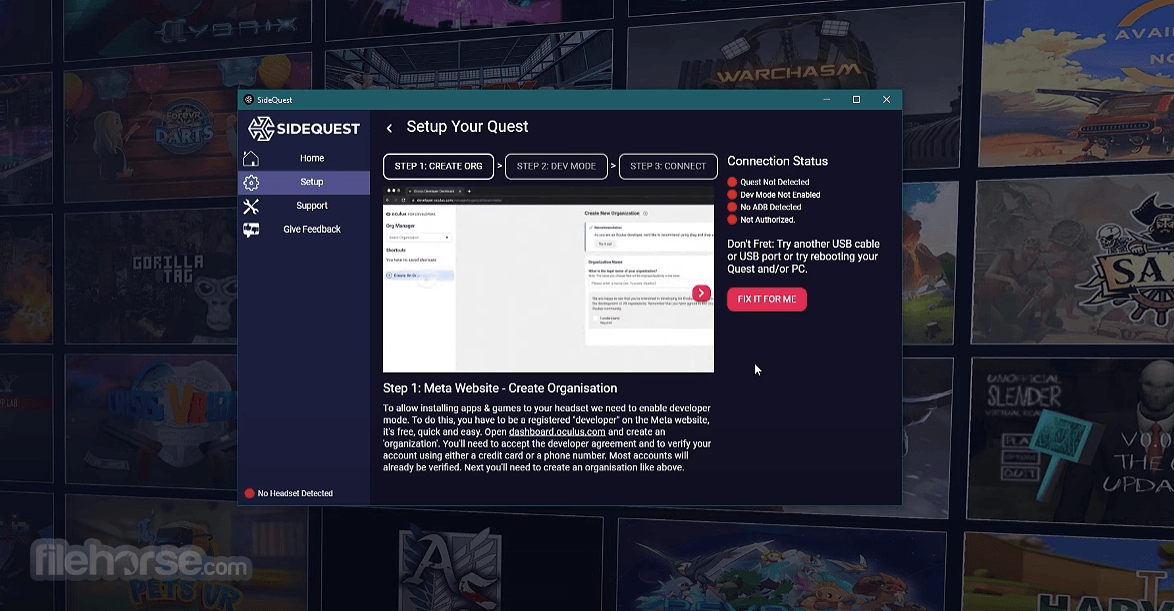Switch to Step 3: Connect tab

click(x=668, y=166)
